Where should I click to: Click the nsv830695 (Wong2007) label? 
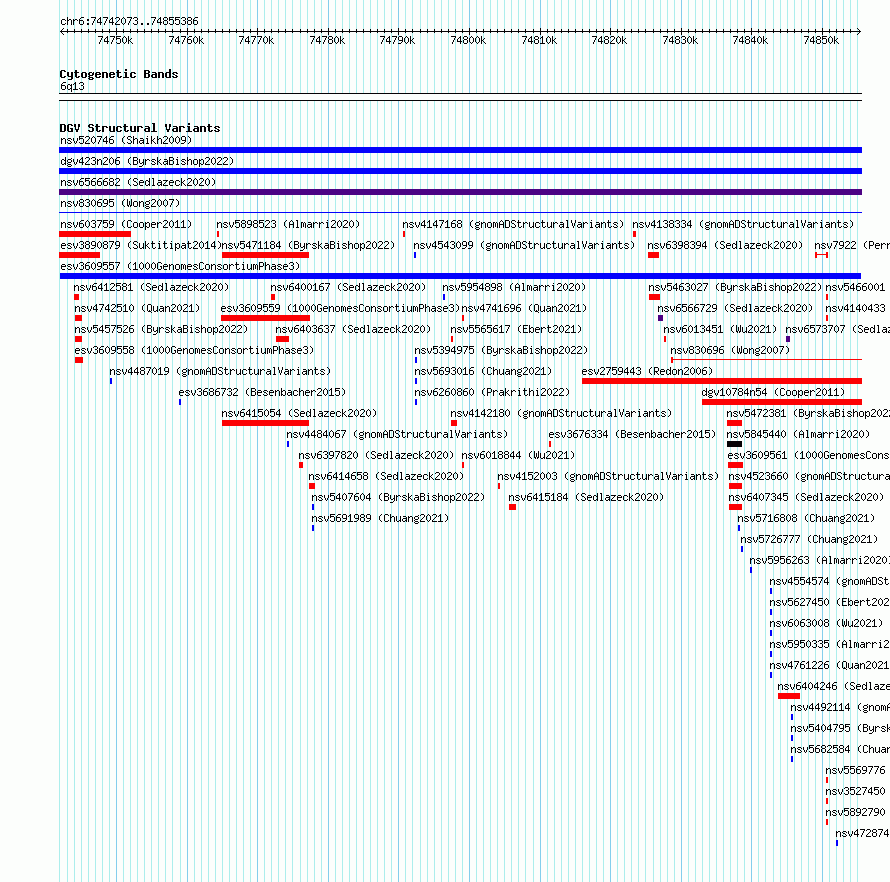(x=120, y=203)
